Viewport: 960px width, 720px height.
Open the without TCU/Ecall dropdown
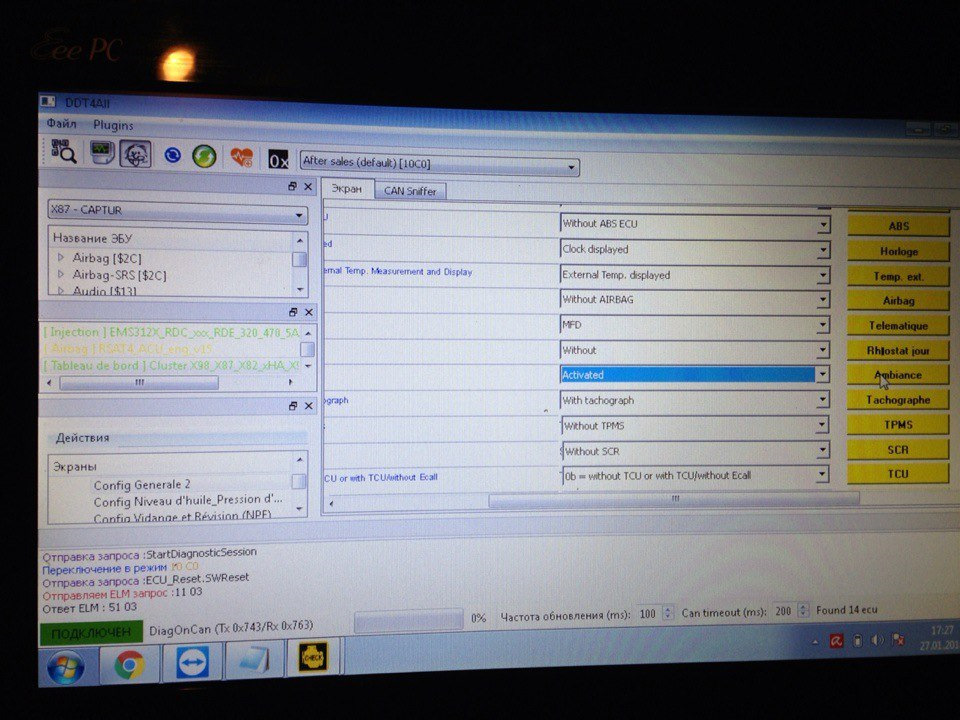pos(694,476)
